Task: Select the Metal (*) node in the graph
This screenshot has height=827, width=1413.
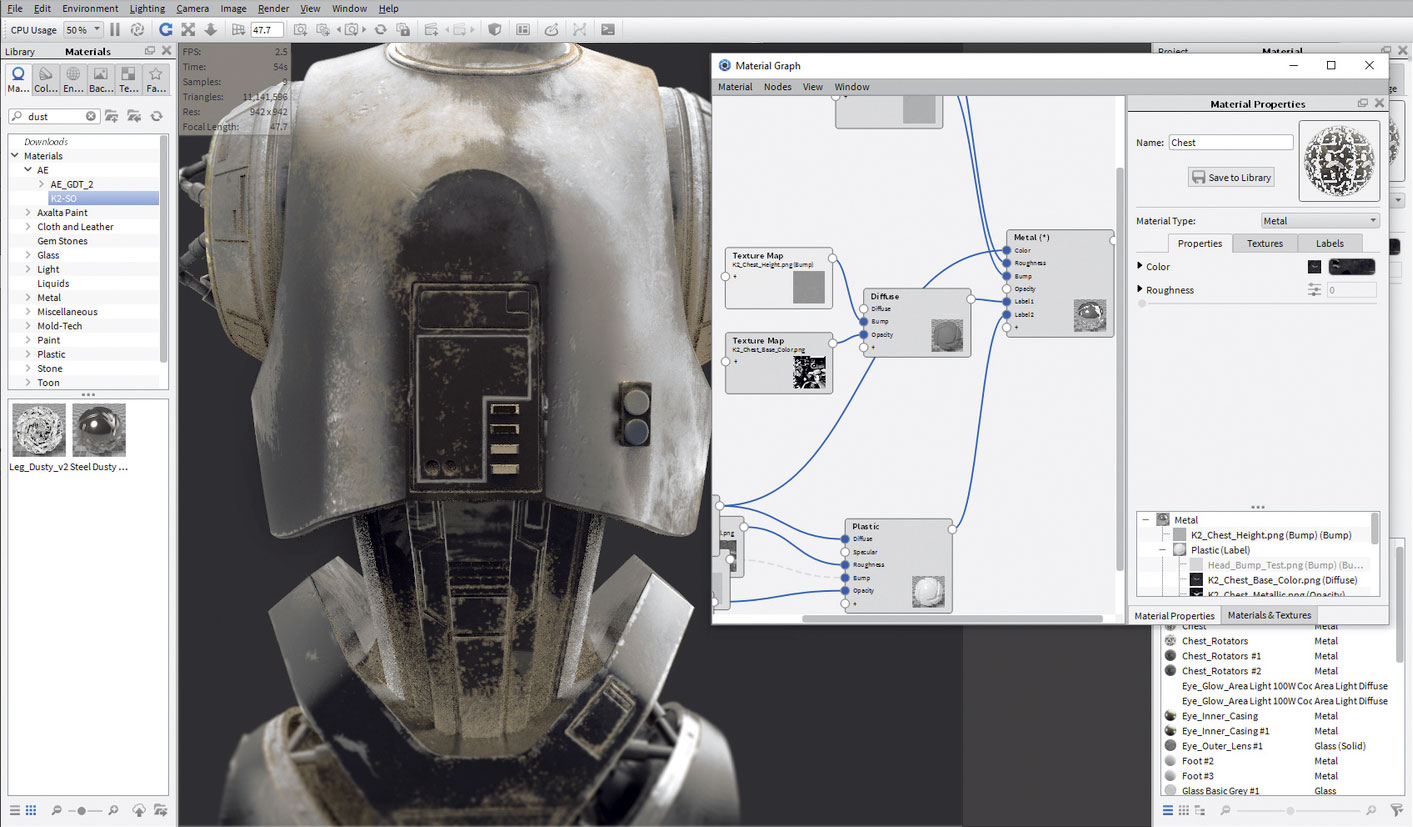Action: pos(1060,283)
